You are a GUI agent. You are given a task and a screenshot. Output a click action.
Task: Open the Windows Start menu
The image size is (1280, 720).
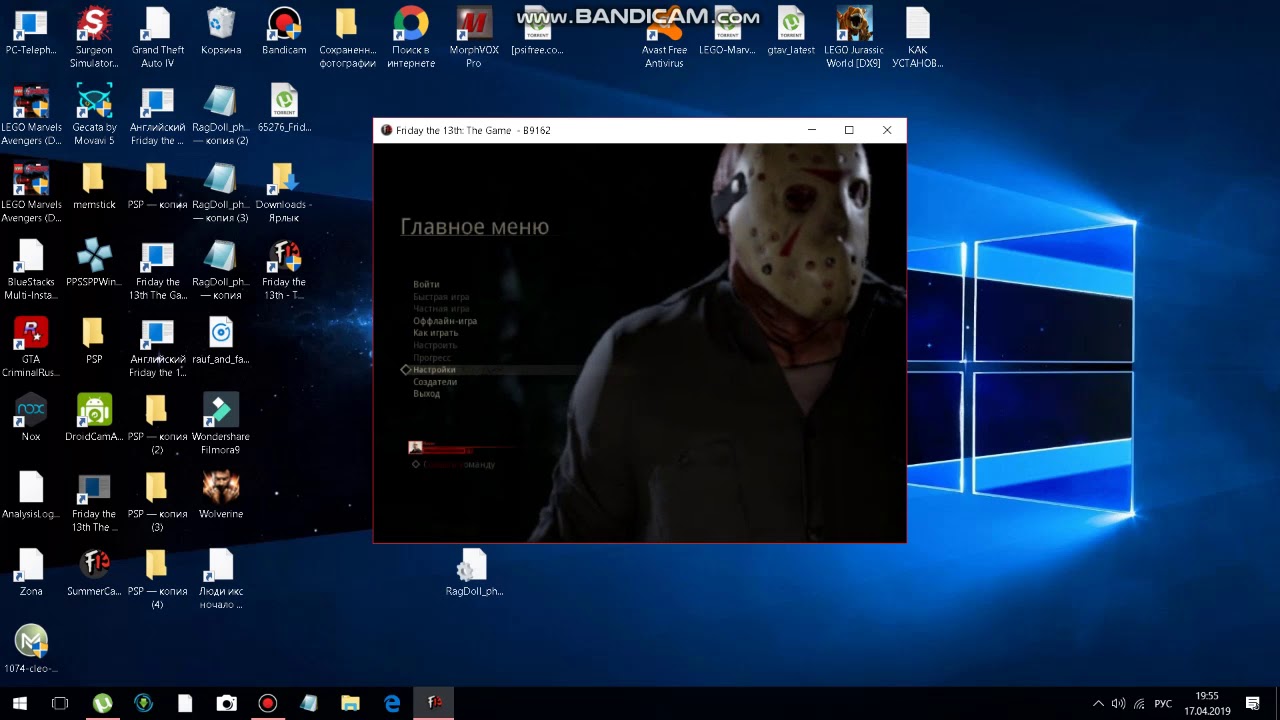(x=20, y=703)
